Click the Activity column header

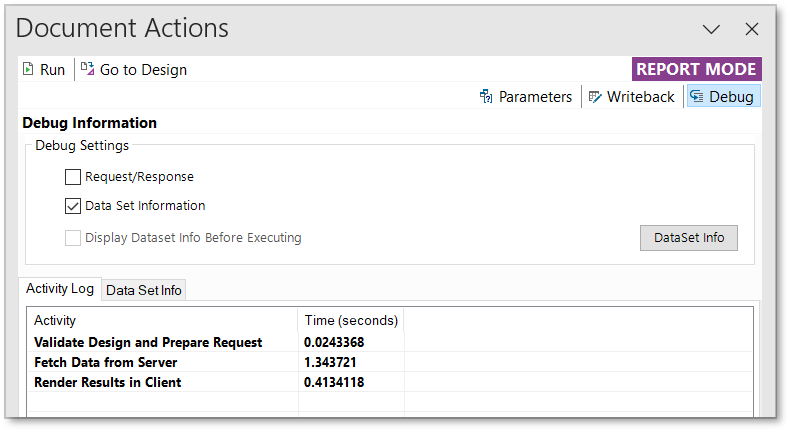coord(55,321)
